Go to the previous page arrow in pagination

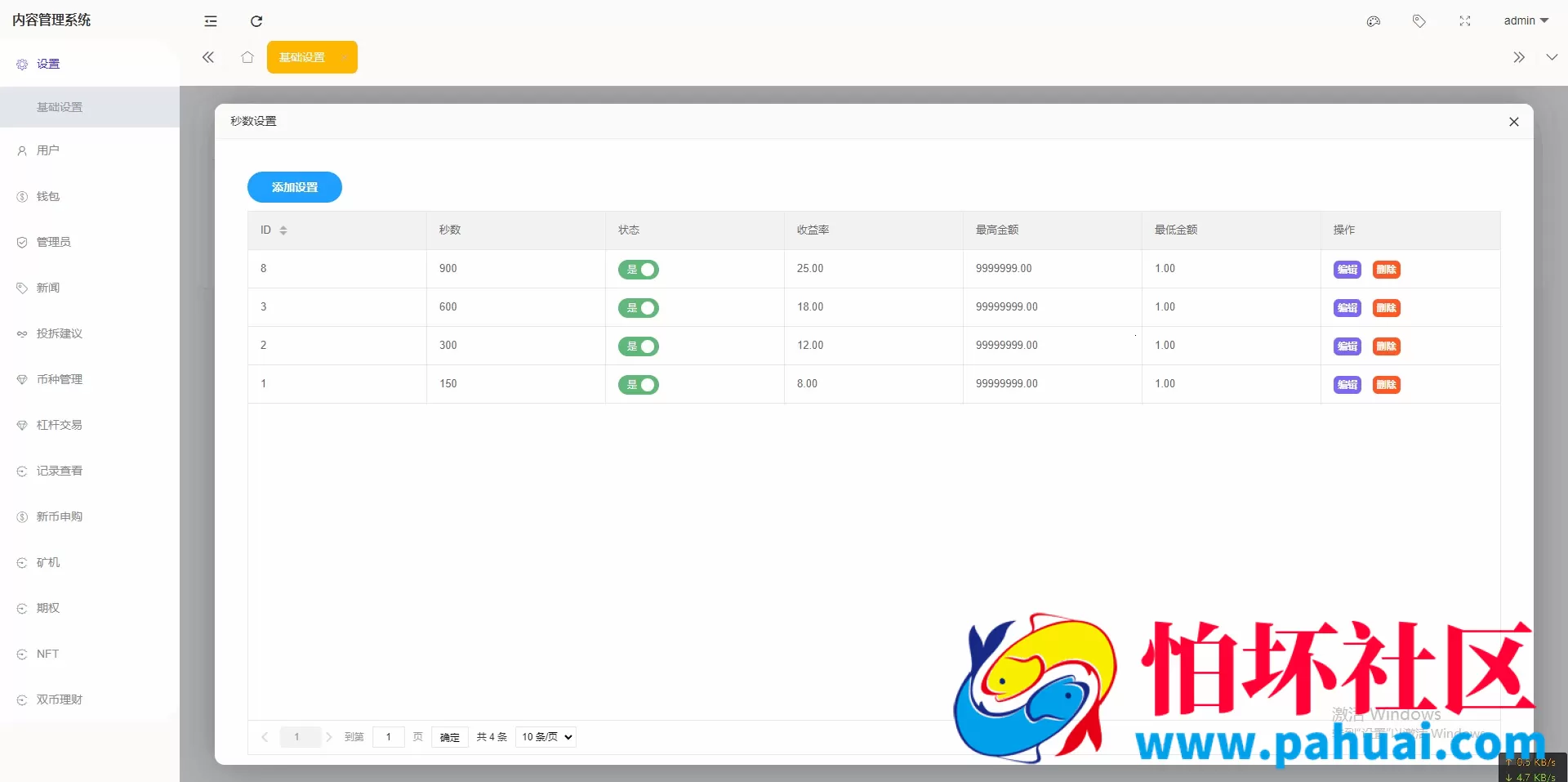pos(265,737)
